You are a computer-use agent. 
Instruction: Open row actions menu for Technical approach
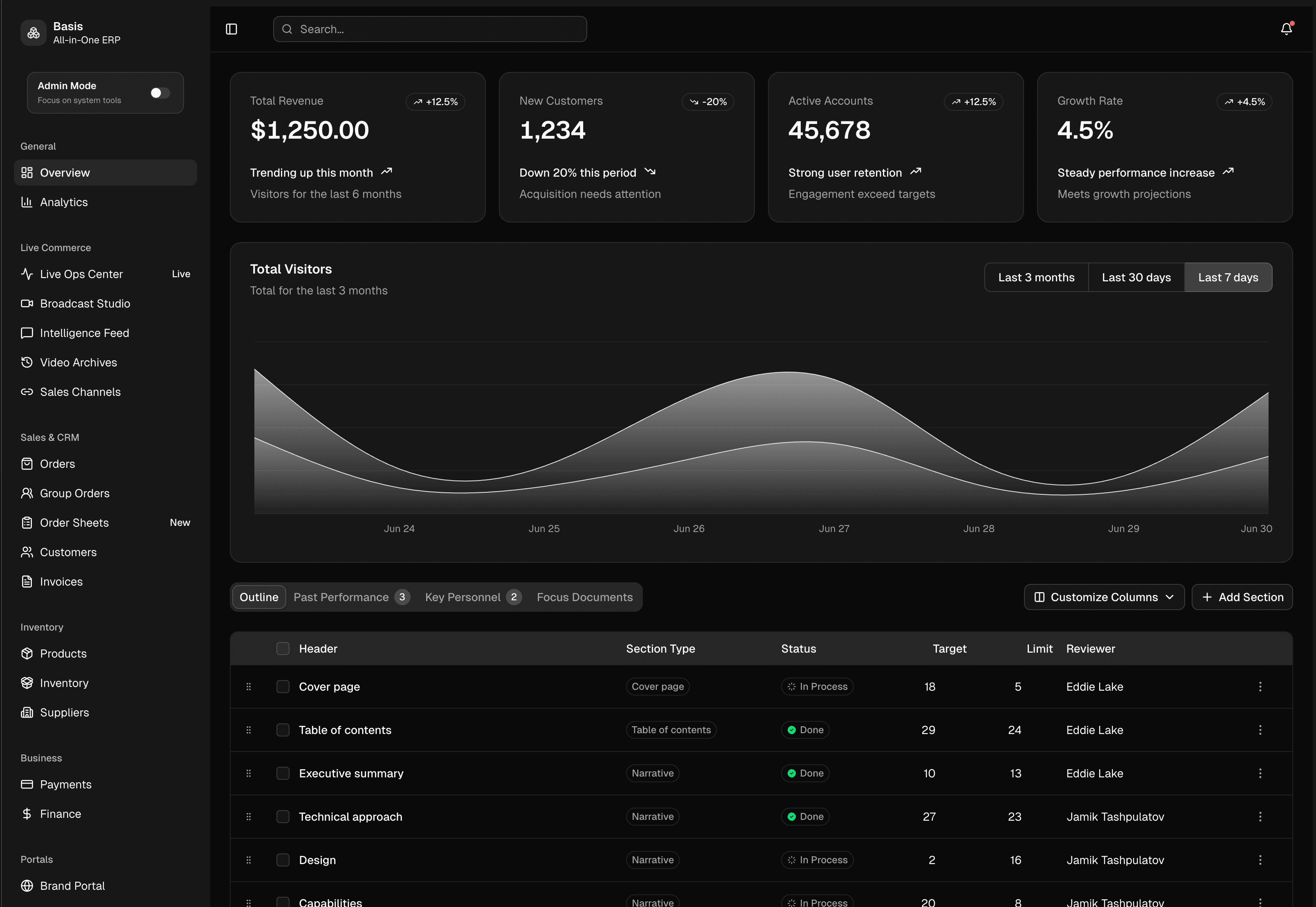pos(1260,817)
